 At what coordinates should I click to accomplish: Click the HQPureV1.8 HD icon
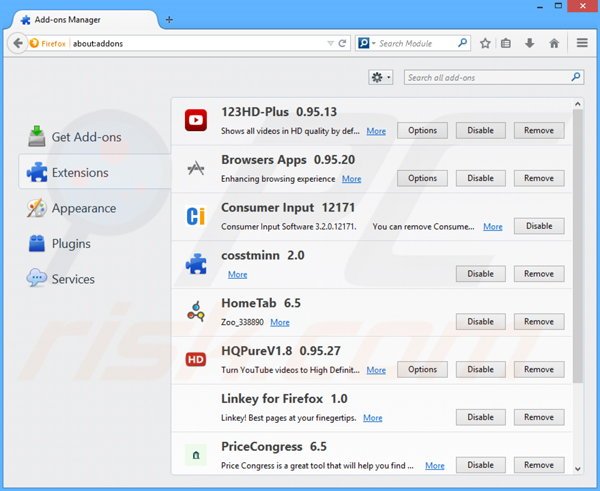click(196, 359)
